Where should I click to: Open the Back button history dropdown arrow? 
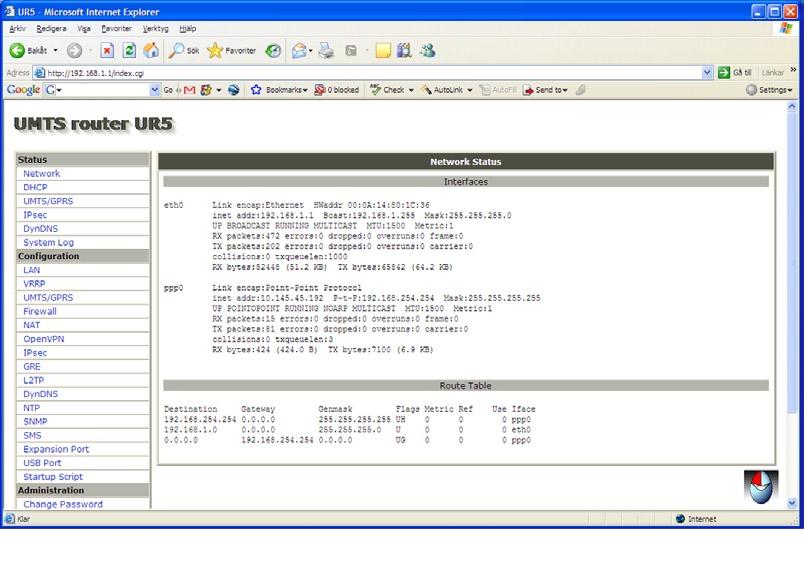55,50
